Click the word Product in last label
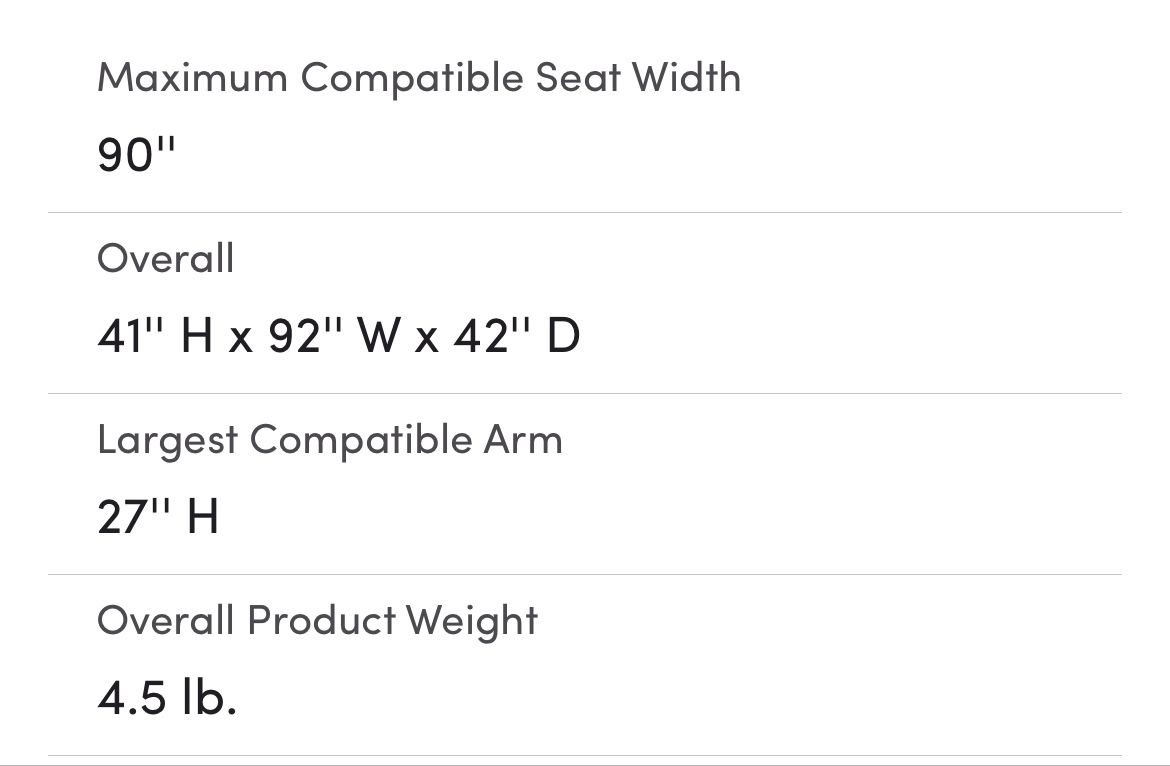1170x766 pixels. [322, 621]
